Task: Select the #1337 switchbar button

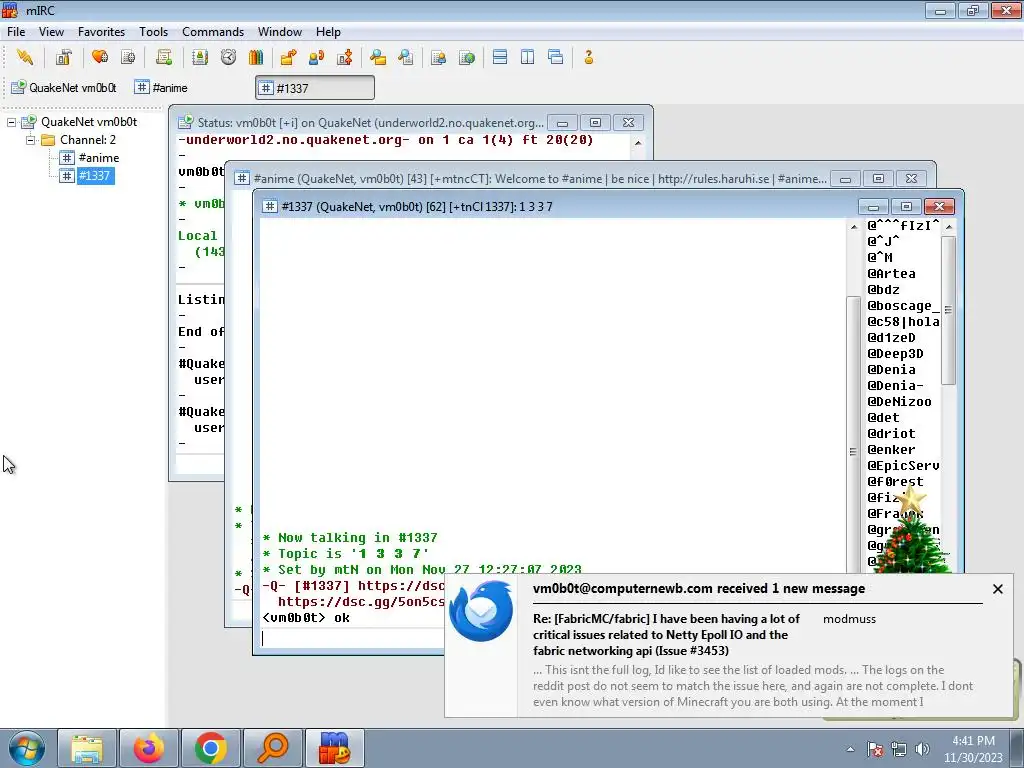Action: click(315, 88)
